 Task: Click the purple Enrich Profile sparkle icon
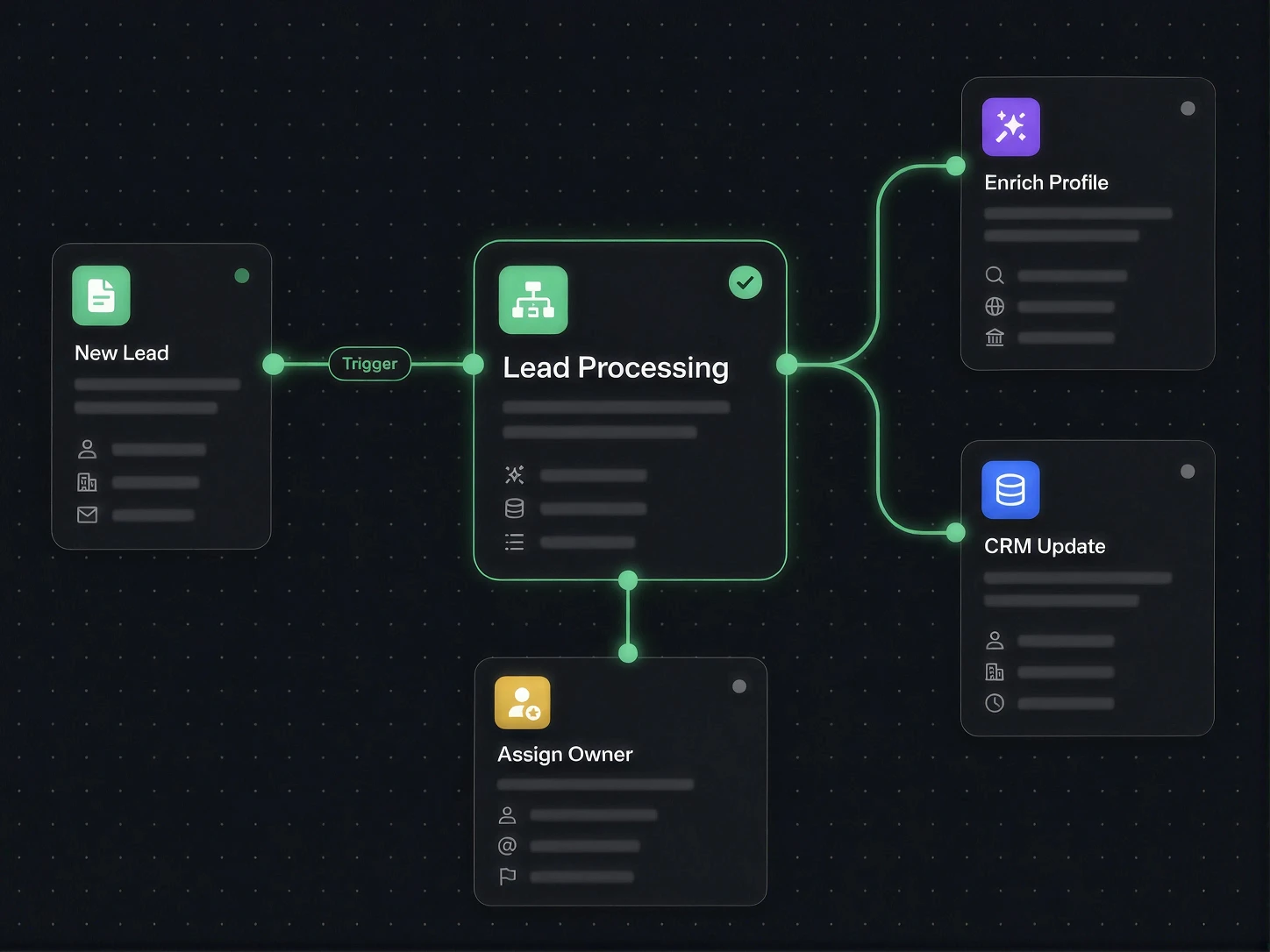[1011, 126]
